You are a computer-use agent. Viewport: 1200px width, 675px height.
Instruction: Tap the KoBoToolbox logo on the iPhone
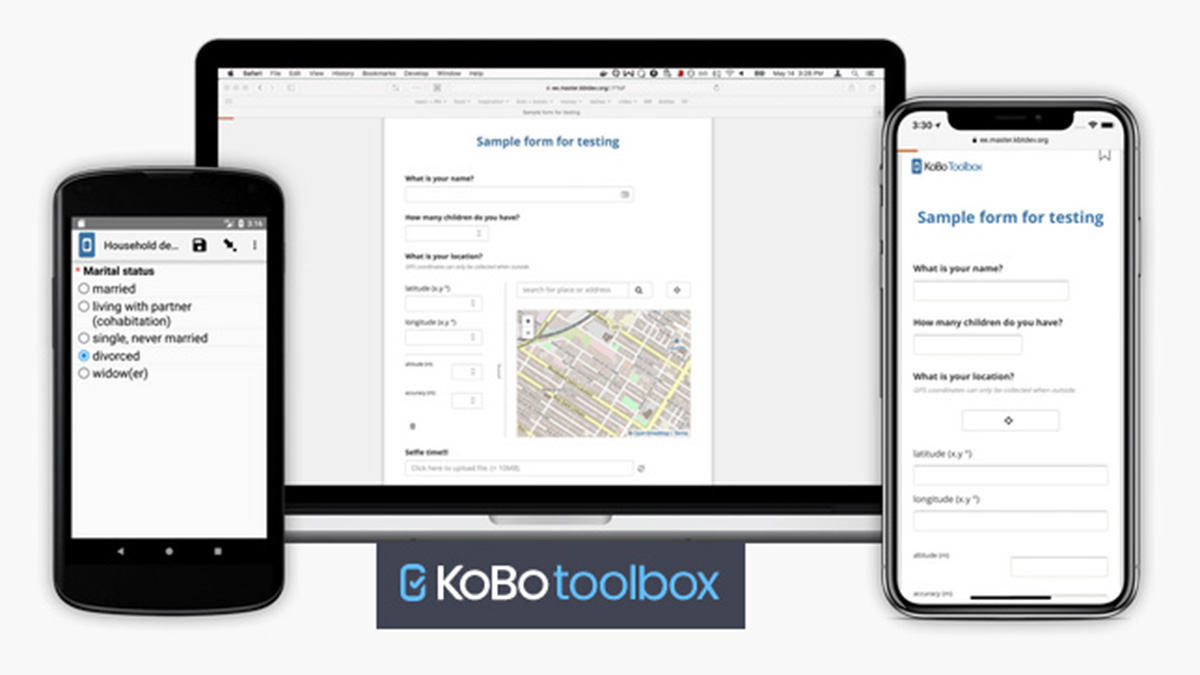(x=947, y=166)
